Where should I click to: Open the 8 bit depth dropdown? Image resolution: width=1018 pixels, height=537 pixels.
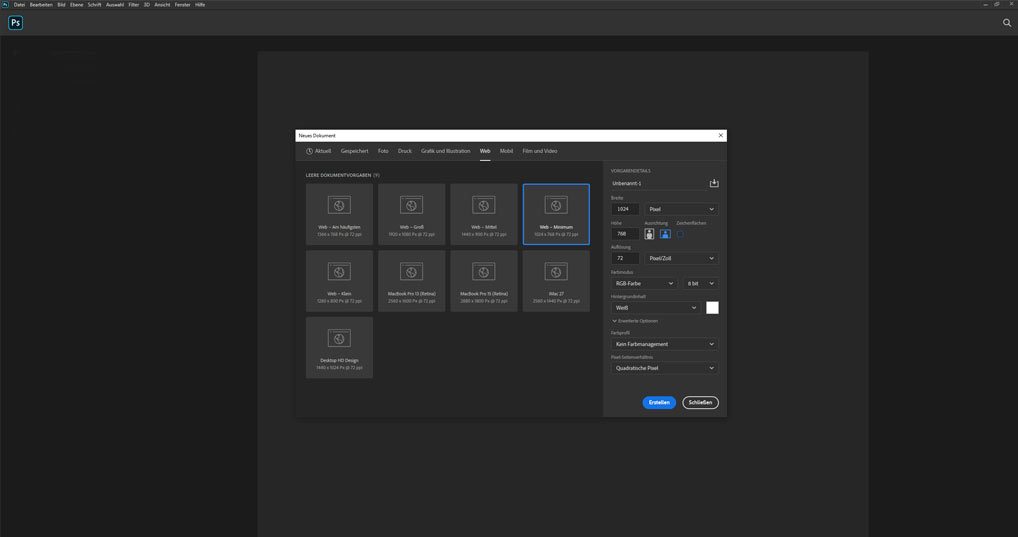[701, 284]
